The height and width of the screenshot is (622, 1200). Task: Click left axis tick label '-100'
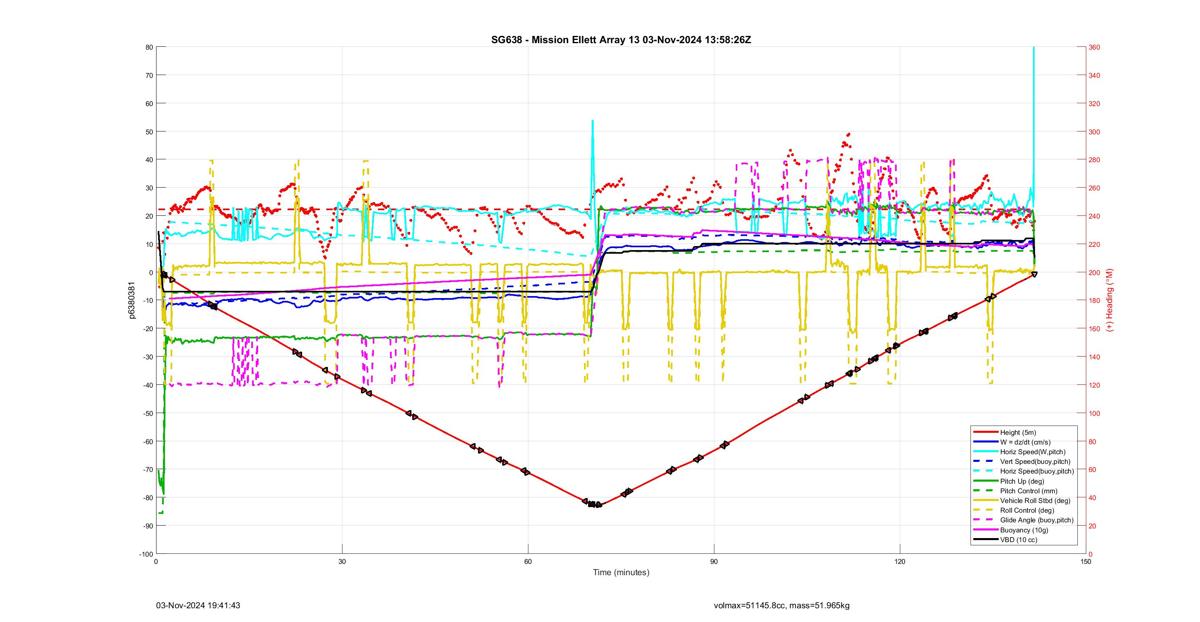(145, 554)
